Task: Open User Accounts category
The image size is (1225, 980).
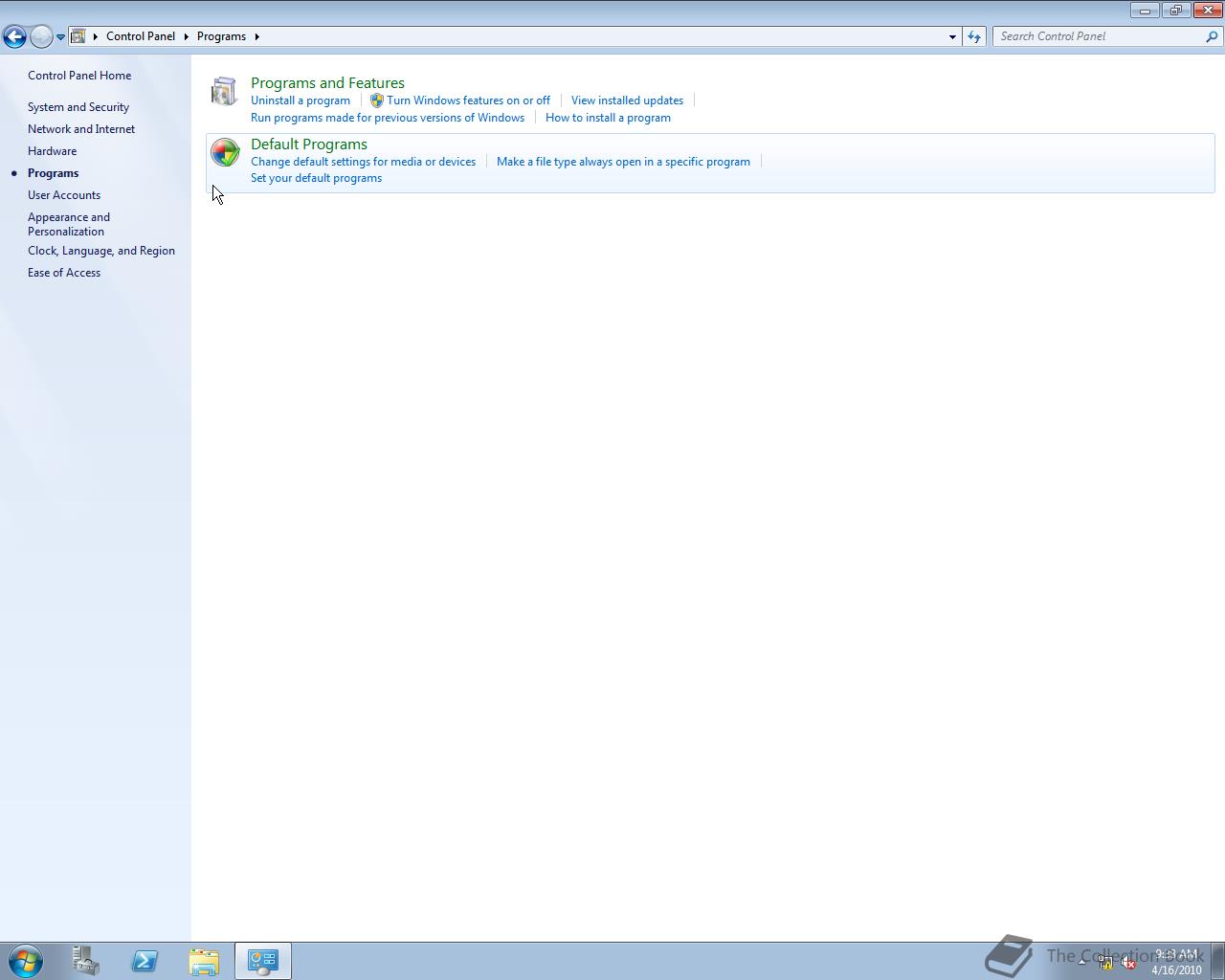Action: tap(64, 195)
